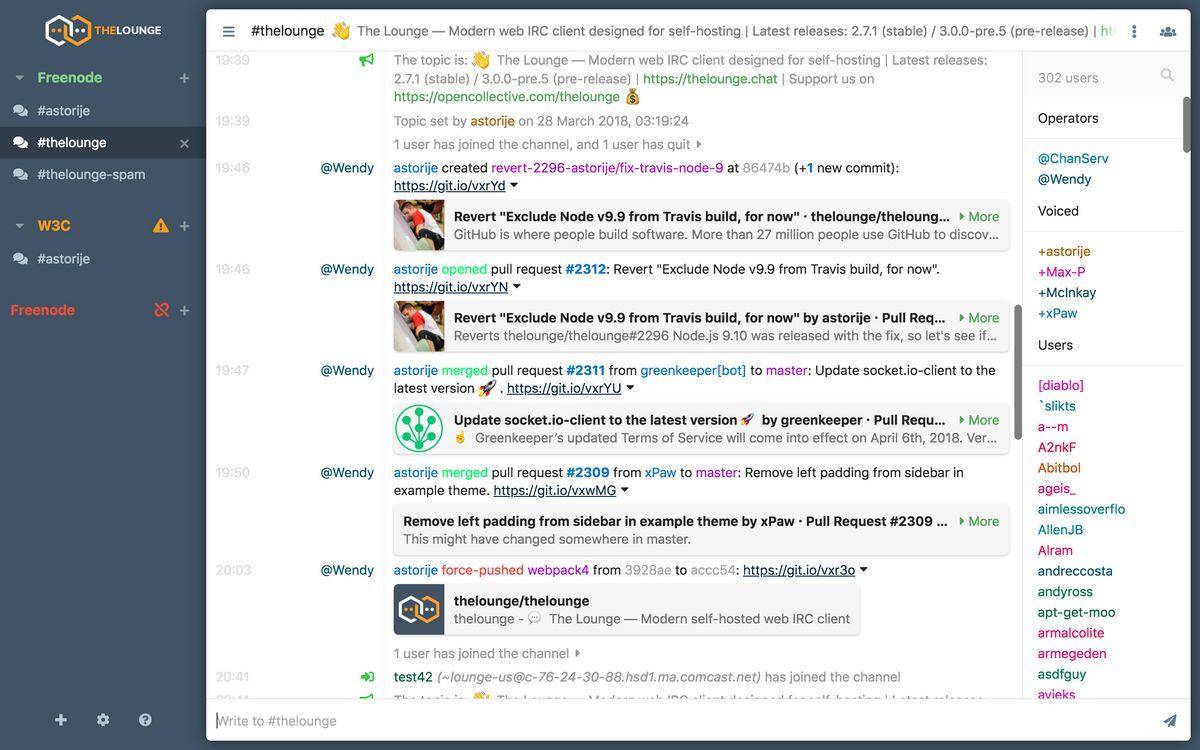Toggle the sidebar with the hamburger menu icon
The image size is (1200, 750).
point(229,32)
